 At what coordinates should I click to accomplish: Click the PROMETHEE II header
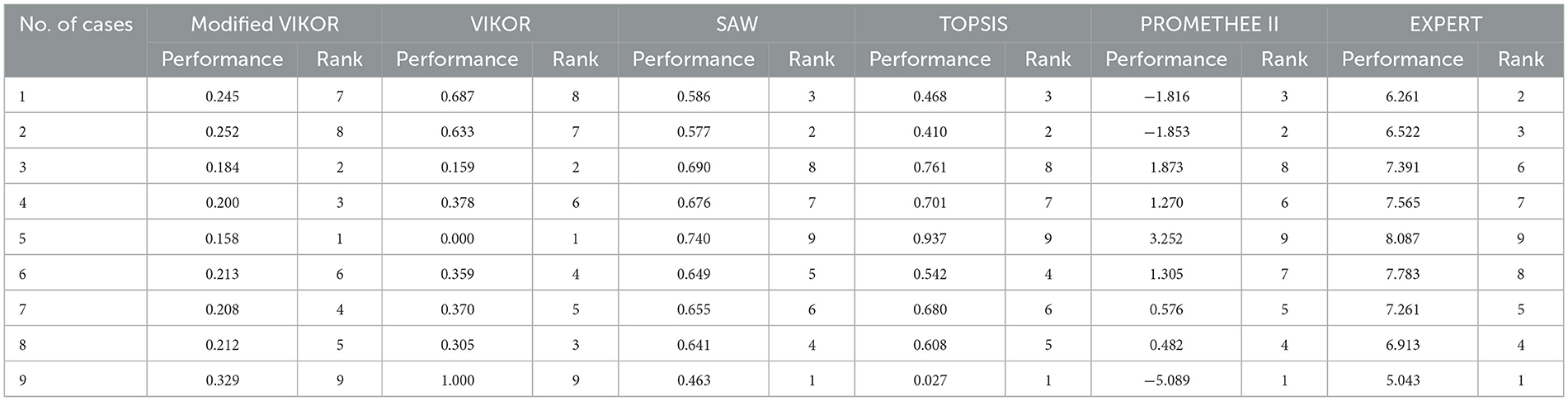tap(1209, 24)
